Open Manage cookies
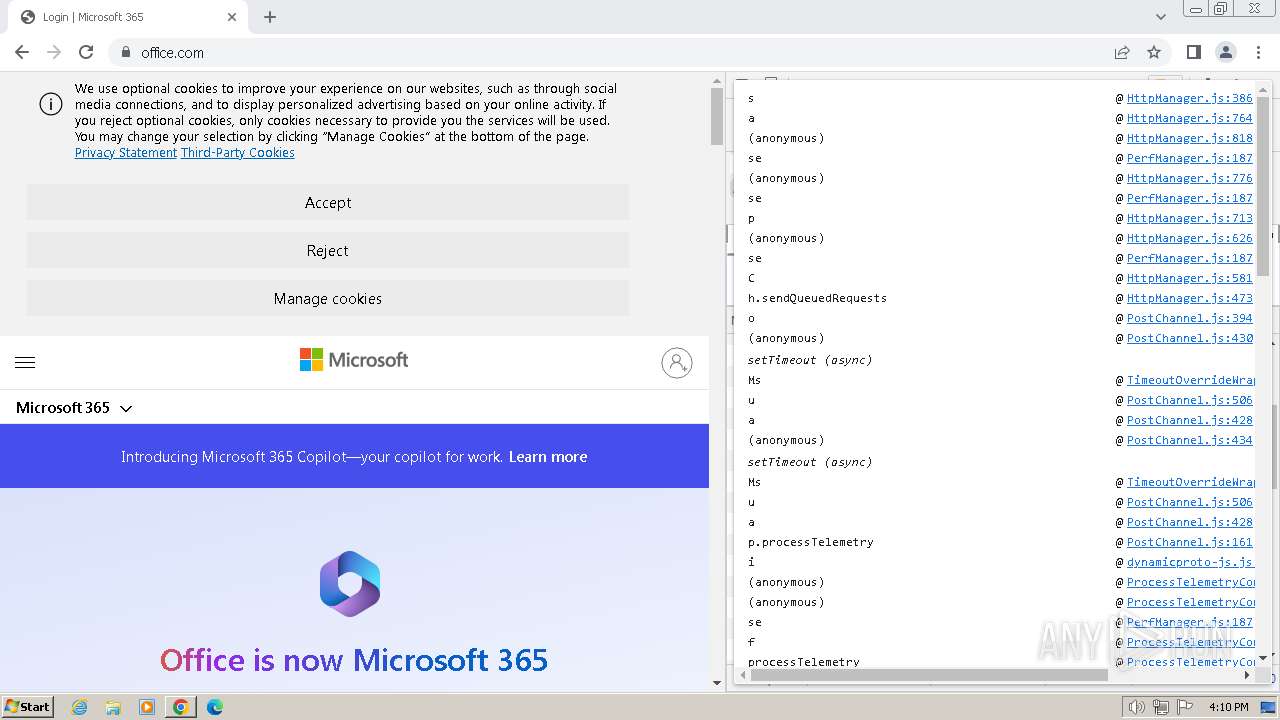1280x720 pixels. pyautogui.click(x=328, y=298)
